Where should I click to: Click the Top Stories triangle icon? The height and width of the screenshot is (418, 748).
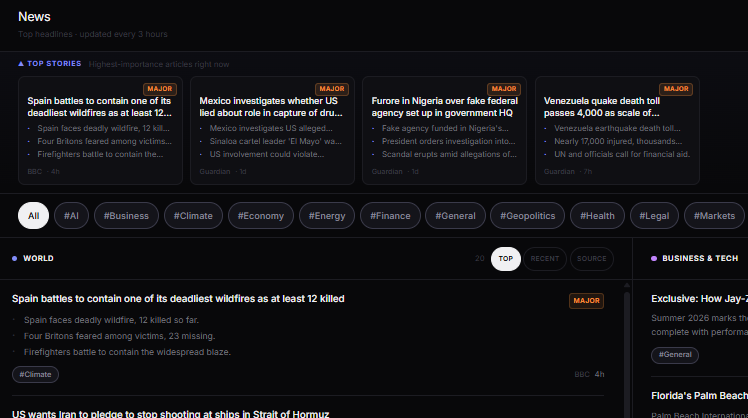click(x=21, y=63)
